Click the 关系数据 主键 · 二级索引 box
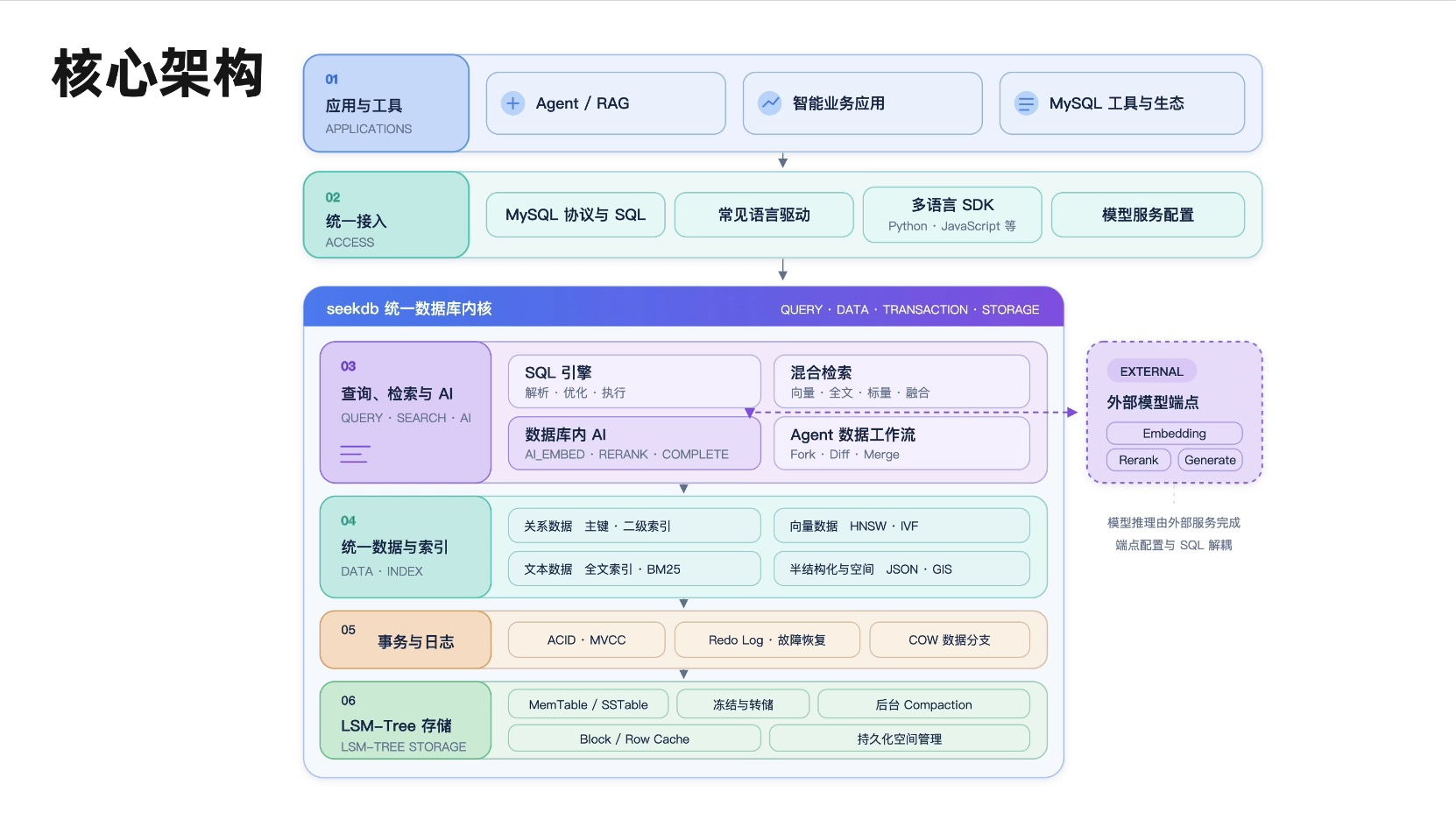 point(635,526)
